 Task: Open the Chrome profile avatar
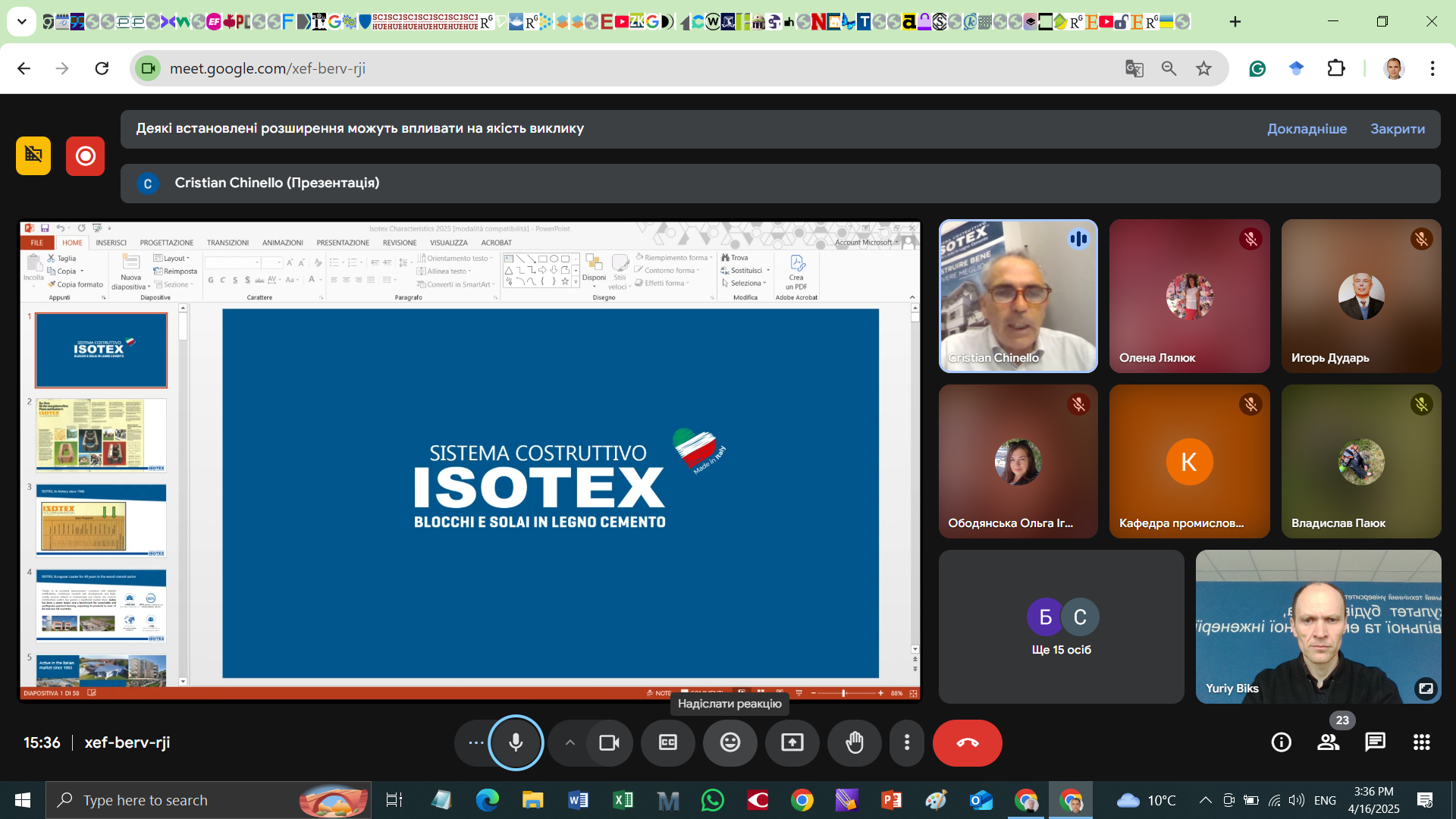tap(1394, 68)
